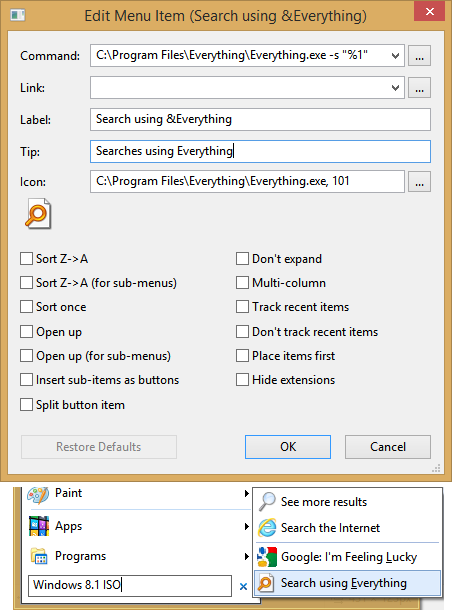Clear the search box with the blue X

coord(243,586)
